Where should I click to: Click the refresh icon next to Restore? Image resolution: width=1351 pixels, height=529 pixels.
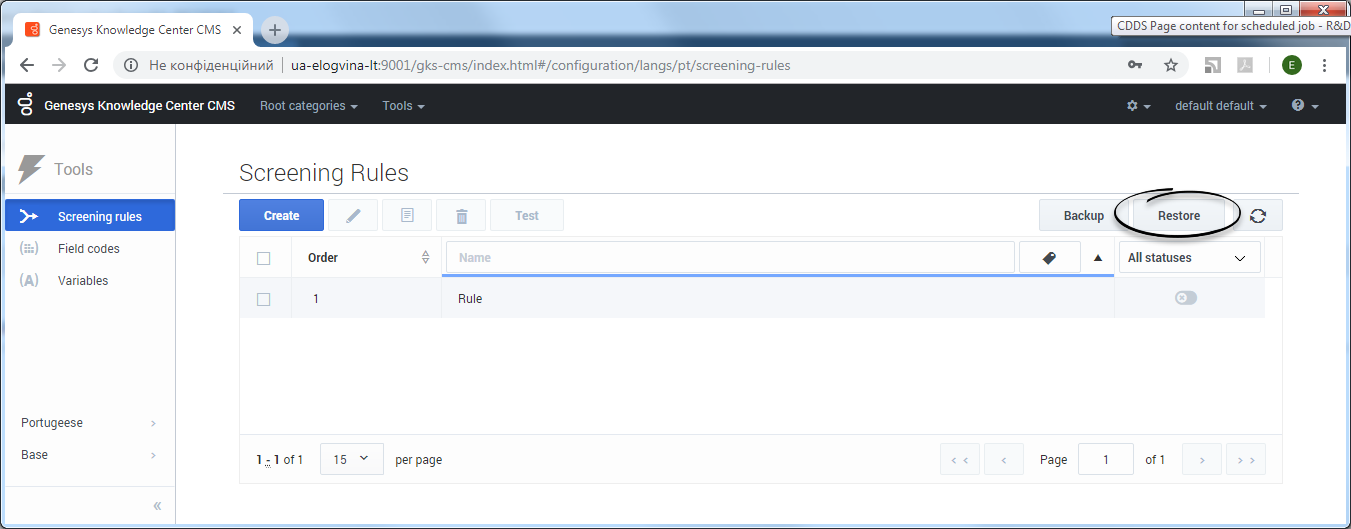[1258, 216]
